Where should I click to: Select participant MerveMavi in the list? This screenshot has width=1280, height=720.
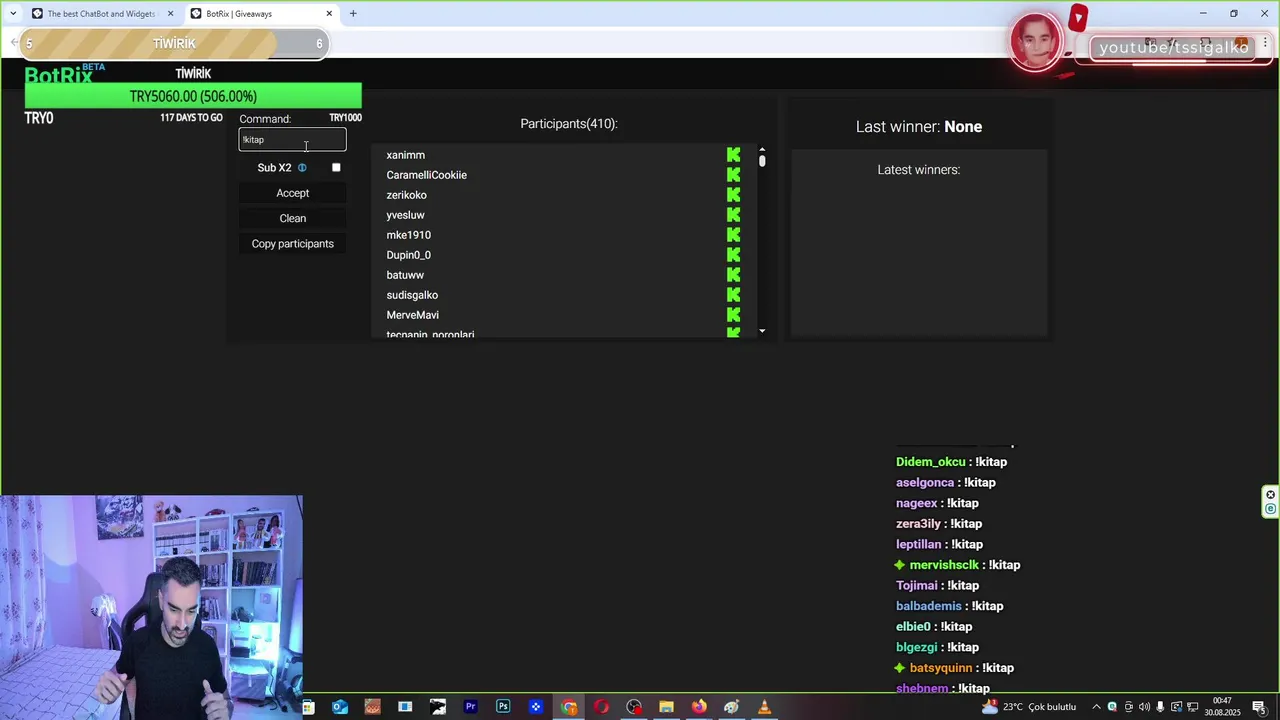tap(413, 315)
